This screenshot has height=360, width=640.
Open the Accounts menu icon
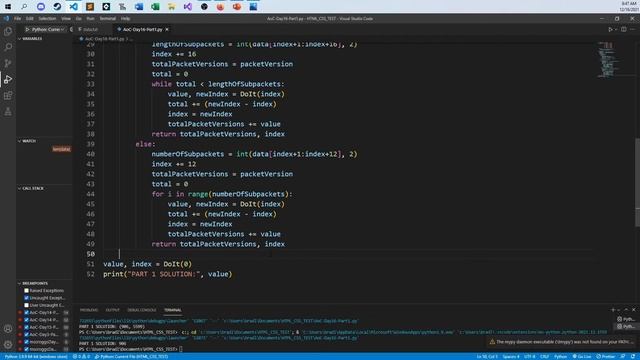[x=8, y=329]
